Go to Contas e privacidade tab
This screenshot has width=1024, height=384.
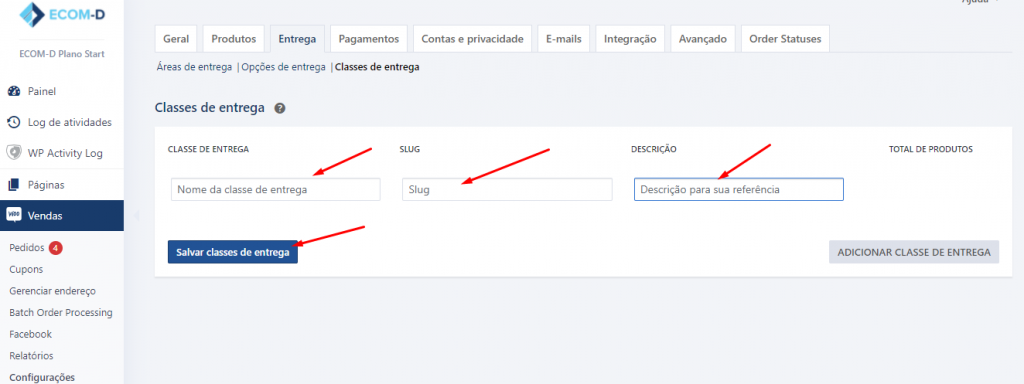(472, 39)
